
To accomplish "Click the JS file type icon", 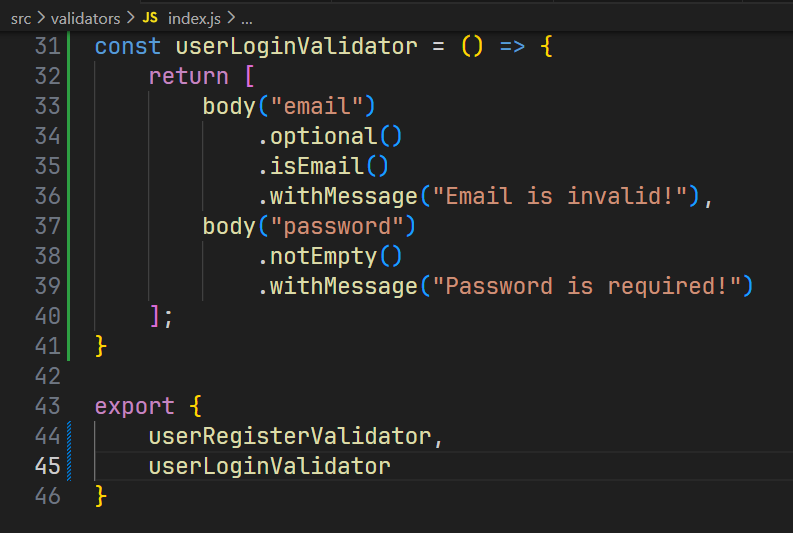I will tap(150, 18).
